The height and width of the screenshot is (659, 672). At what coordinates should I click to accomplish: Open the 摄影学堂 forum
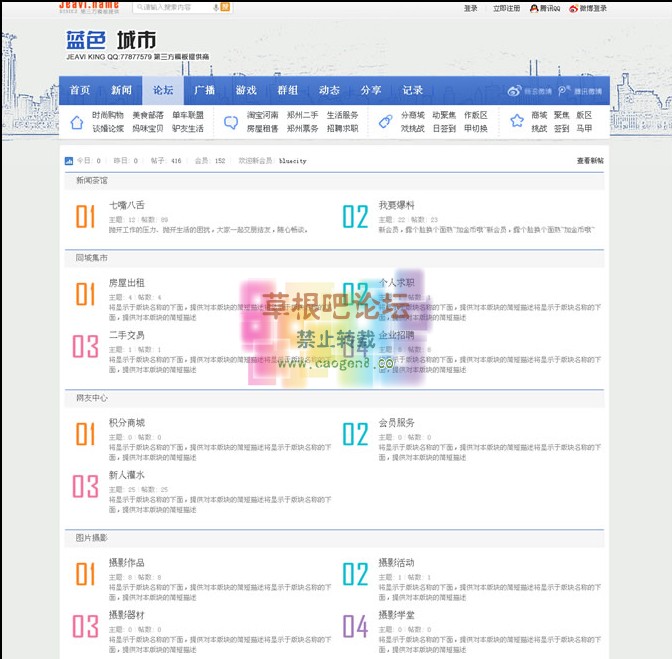pos(396,615)
